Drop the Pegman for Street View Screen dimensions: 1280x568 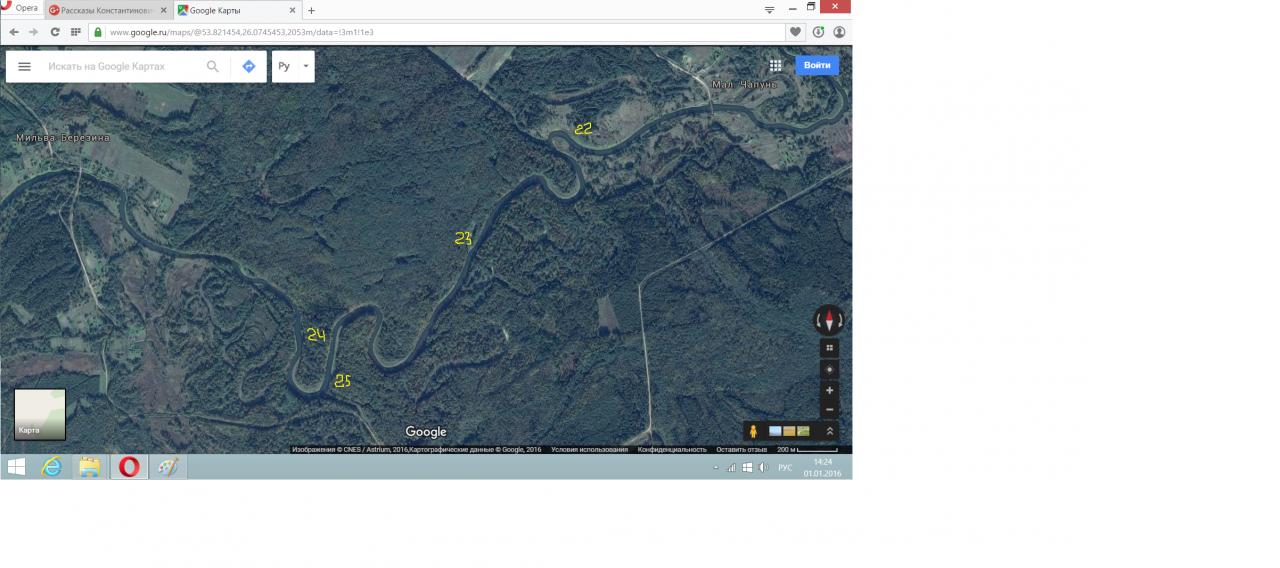tap(753, 431)
